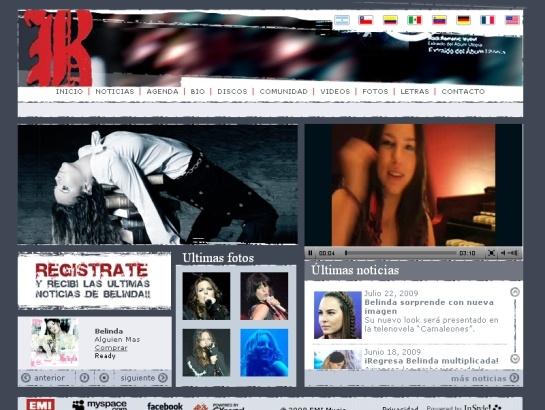Select the Argentina flag icon
Screen dimensions: 545x410
(x=342, y=20)
